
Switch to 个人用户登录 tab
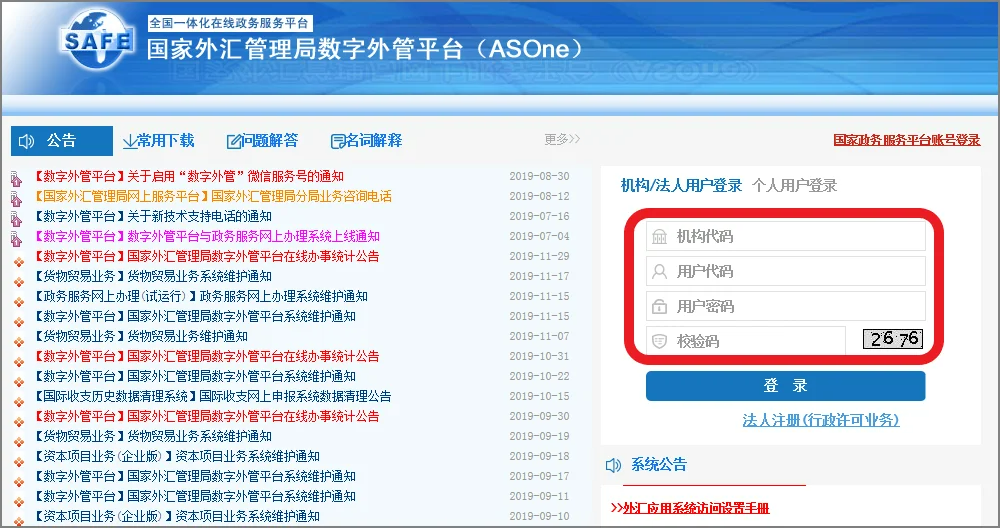click(x=794, y=185)
